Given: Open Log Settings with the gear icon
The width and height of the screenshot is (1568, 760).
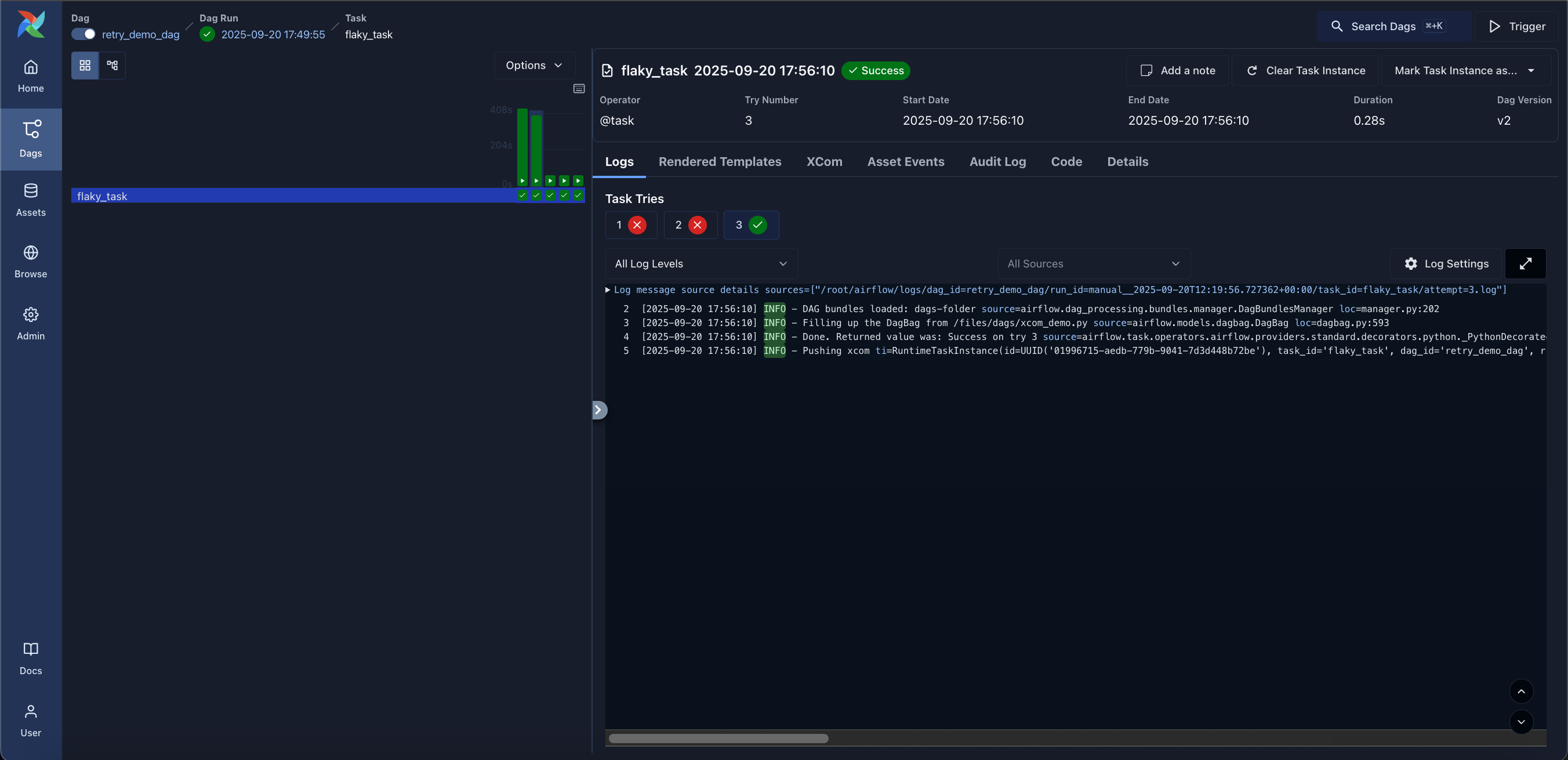Looking at the screenshot, I should 1446,264.
